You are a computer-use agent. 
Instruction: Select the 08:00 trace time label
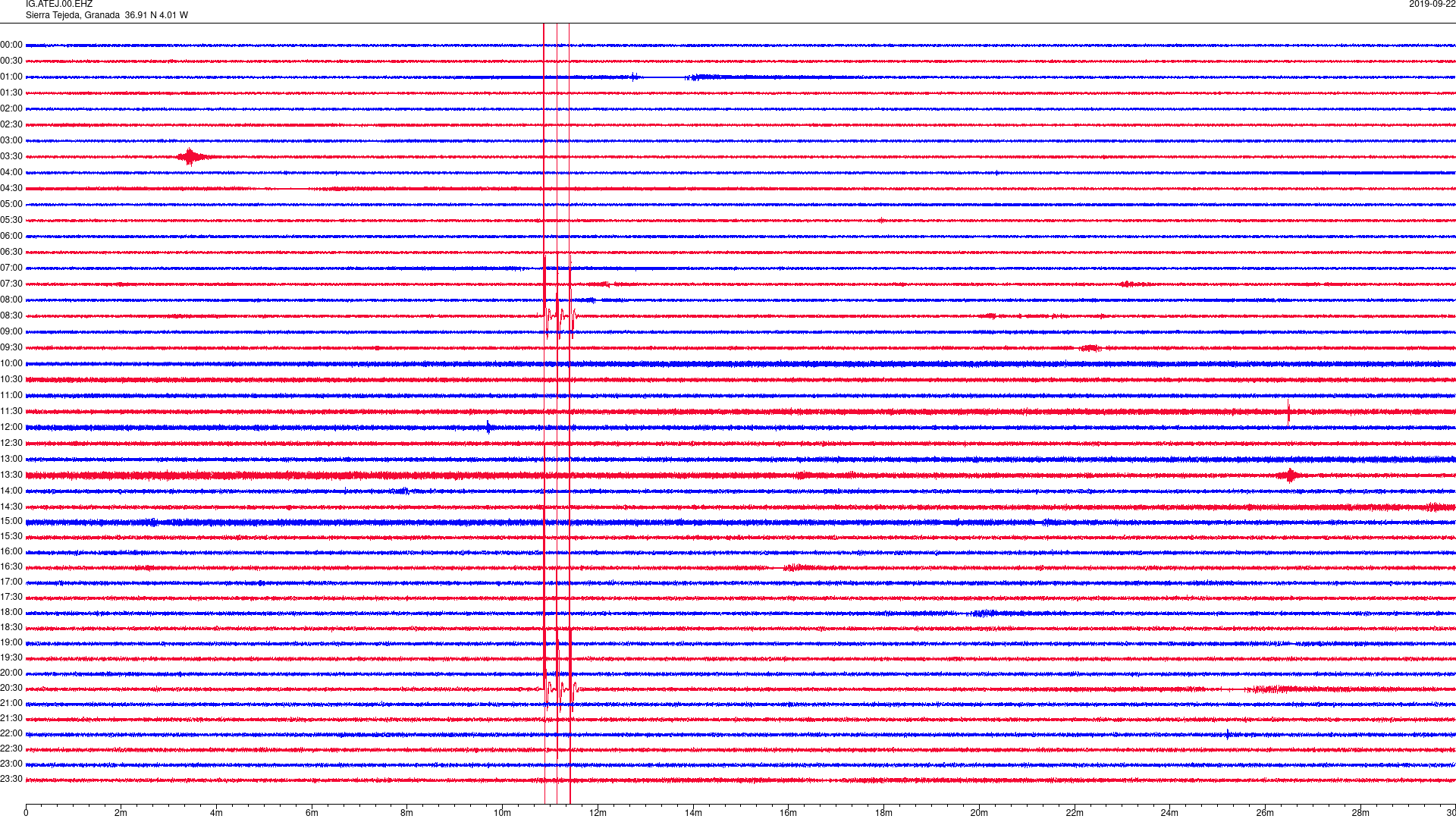coord(11,300)
